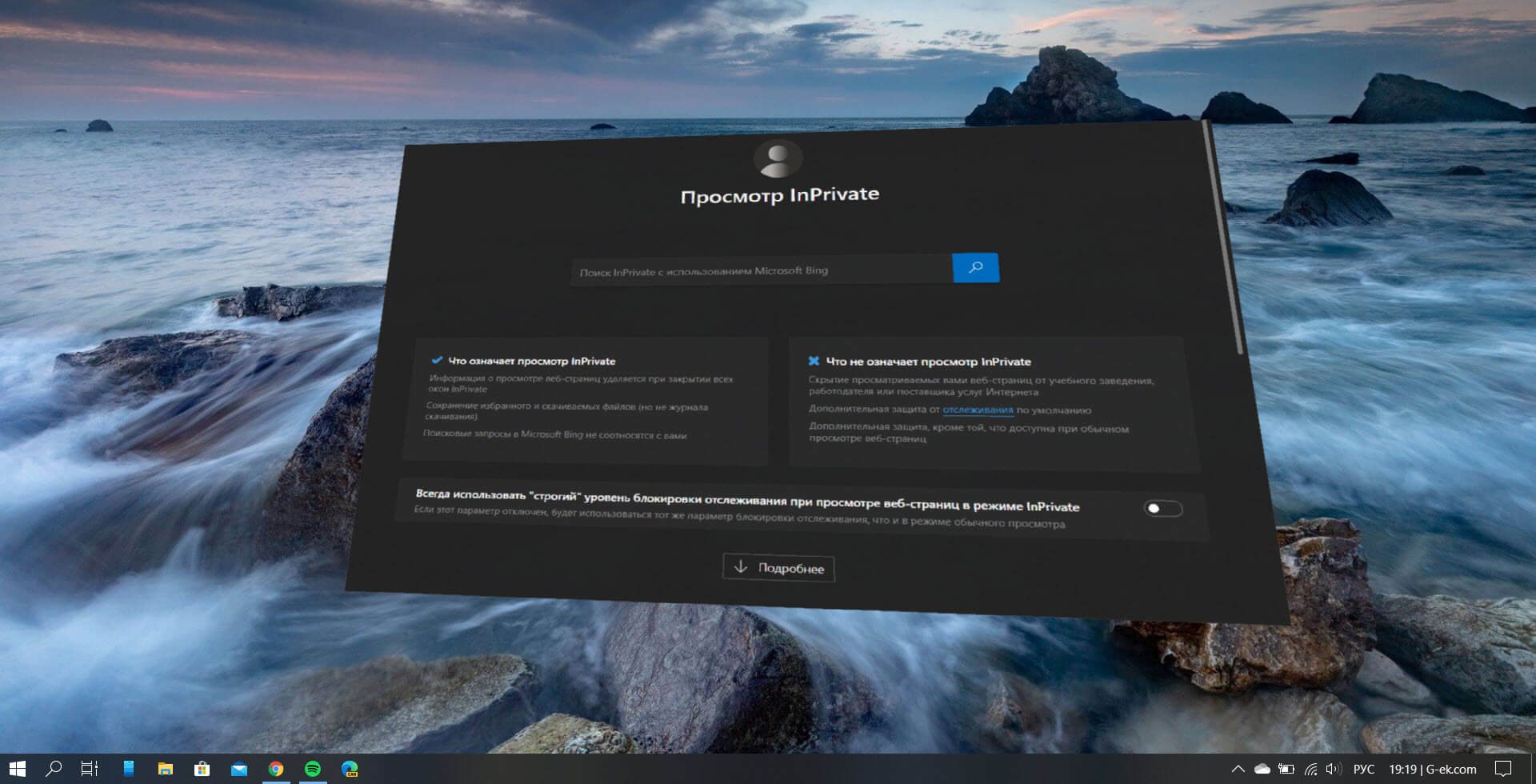Open the taskbar clock showing 19:19

[1432, 770]
